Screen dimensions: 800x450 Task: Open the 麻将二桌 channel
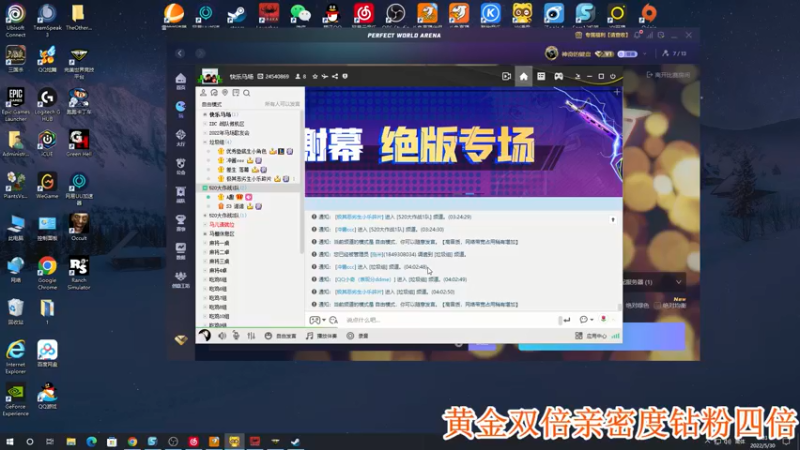(219, 252)
